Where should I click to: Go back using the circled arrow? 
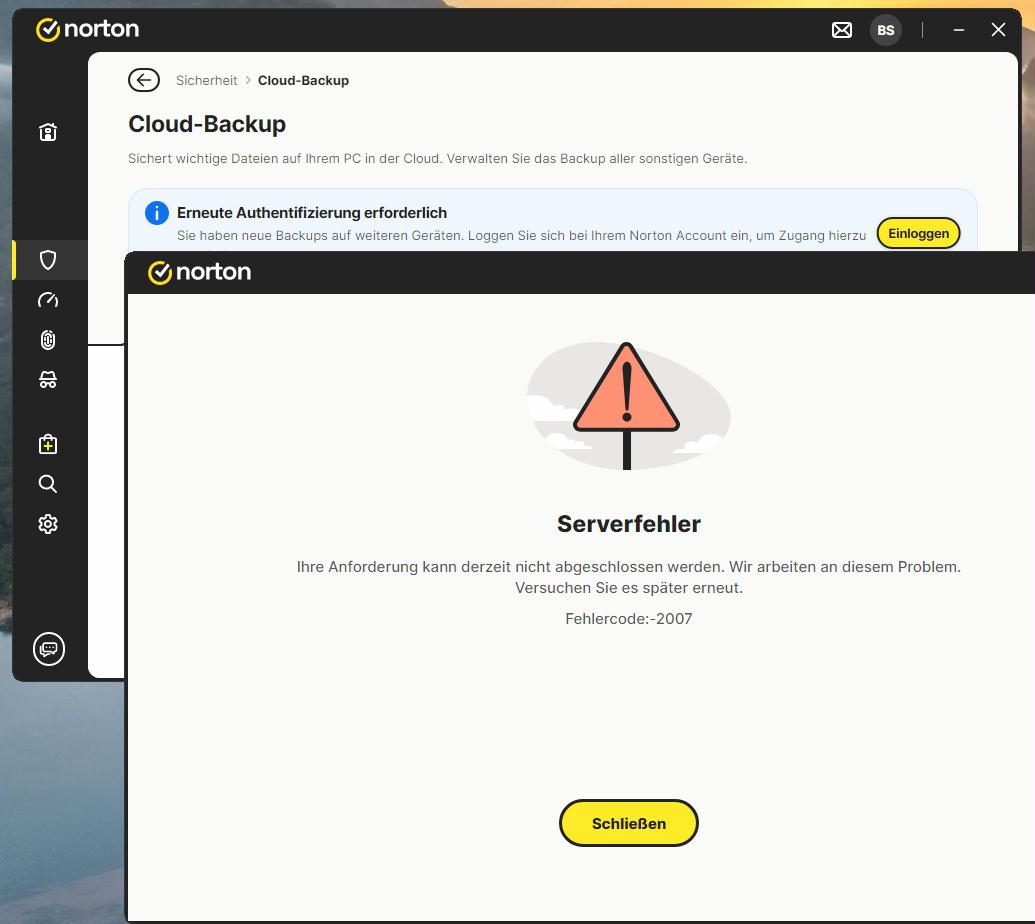pyautogui.click(x=144, y=80)
